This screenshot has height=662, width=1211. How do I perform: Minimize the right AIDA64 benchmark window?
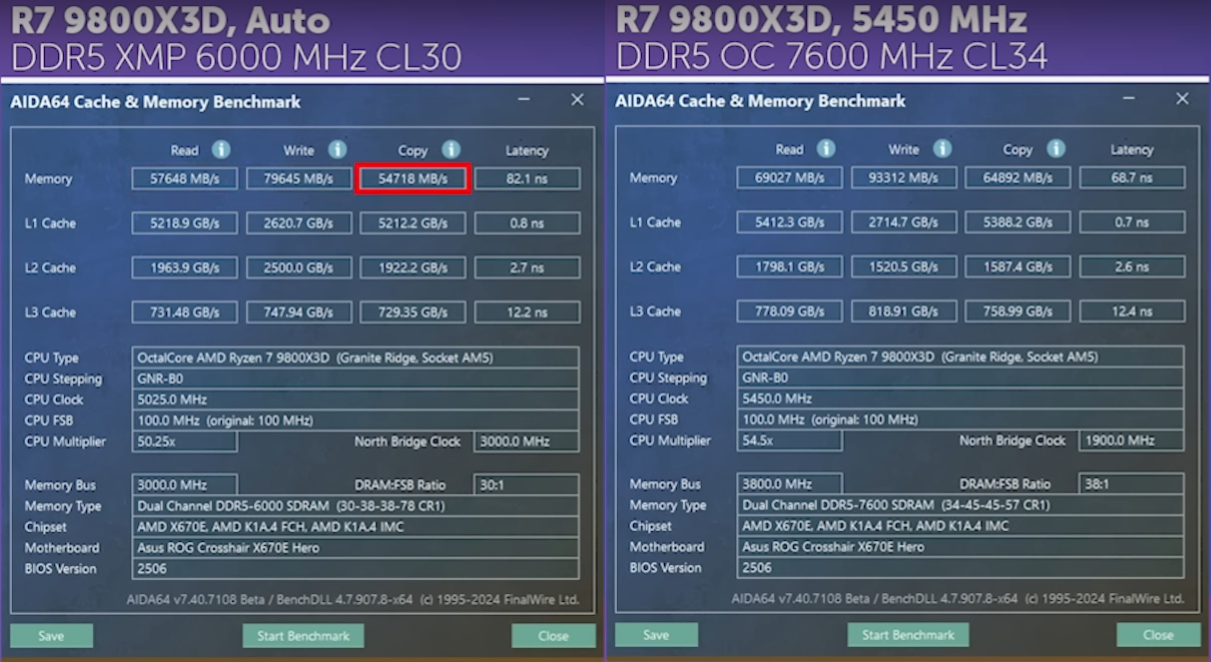pos(1130,99)
